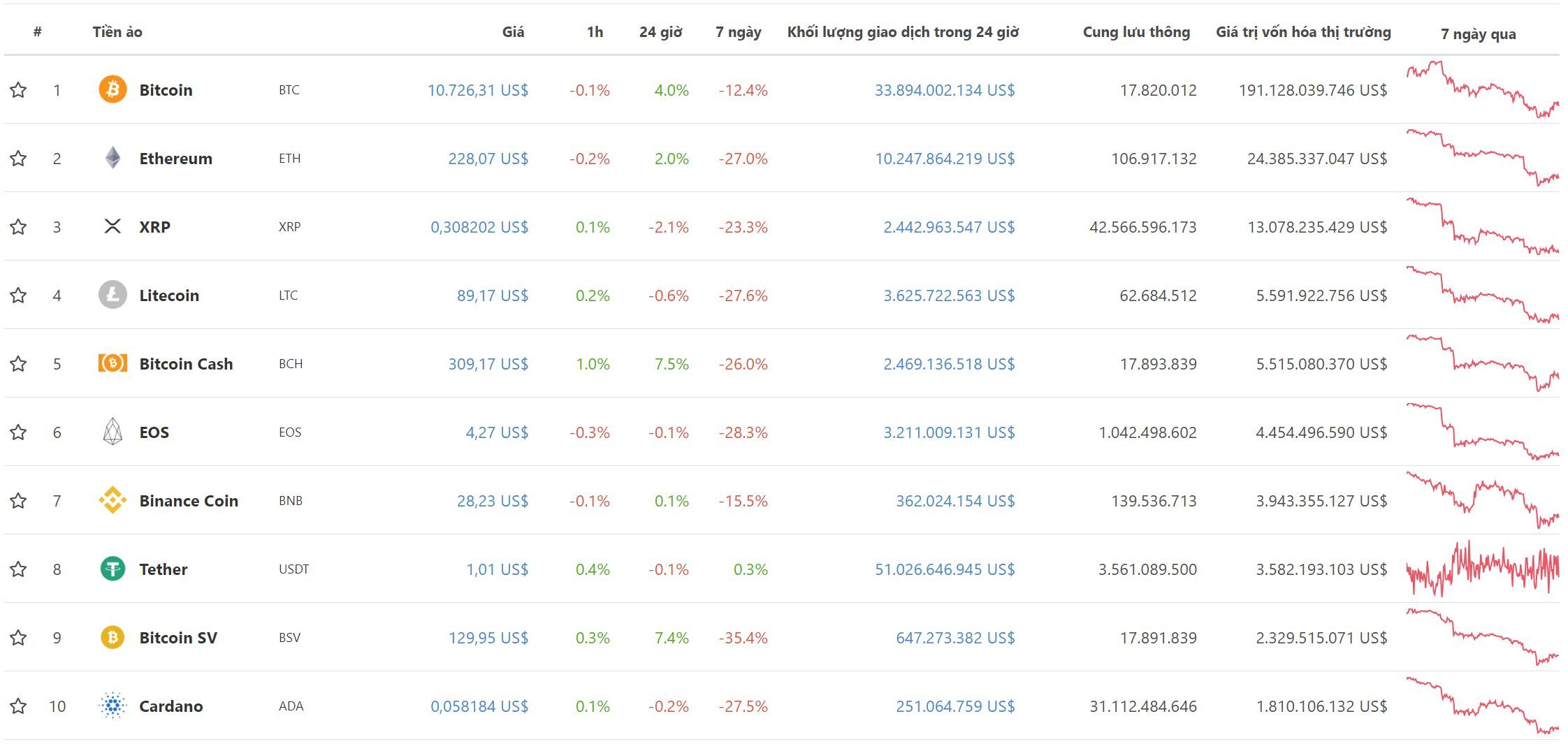Image resolution: width=1568 pixels, height=744 pixels.
Task: Open the Tether coin name link
Action: [x=163, y=569]
